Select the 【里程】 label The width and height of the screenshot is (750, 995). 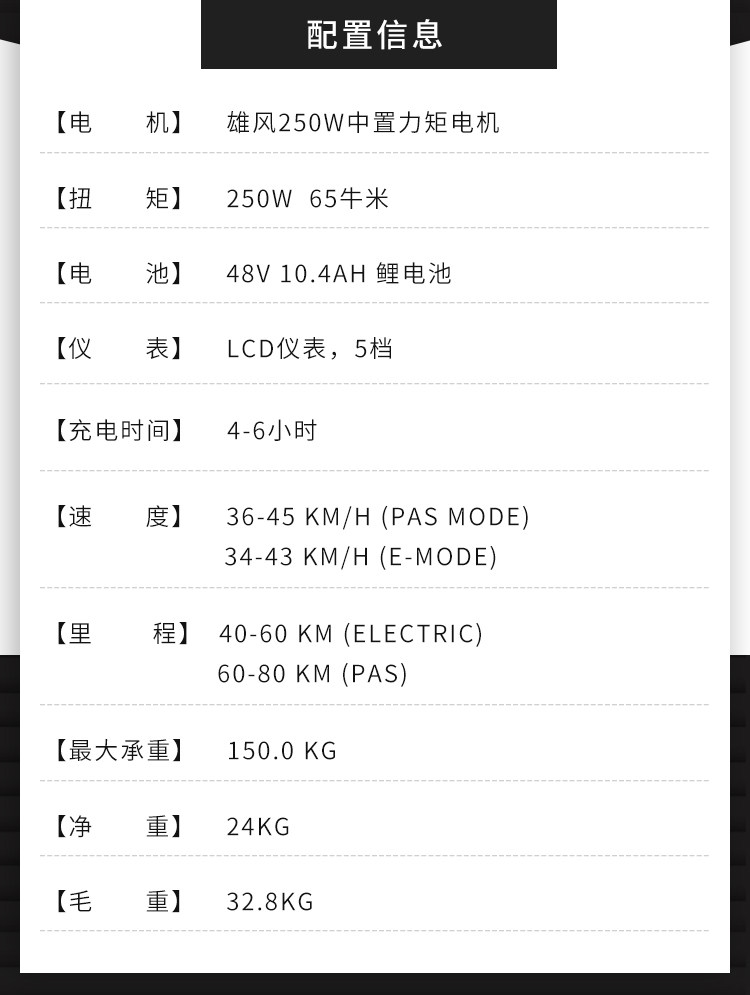point(120,633)
